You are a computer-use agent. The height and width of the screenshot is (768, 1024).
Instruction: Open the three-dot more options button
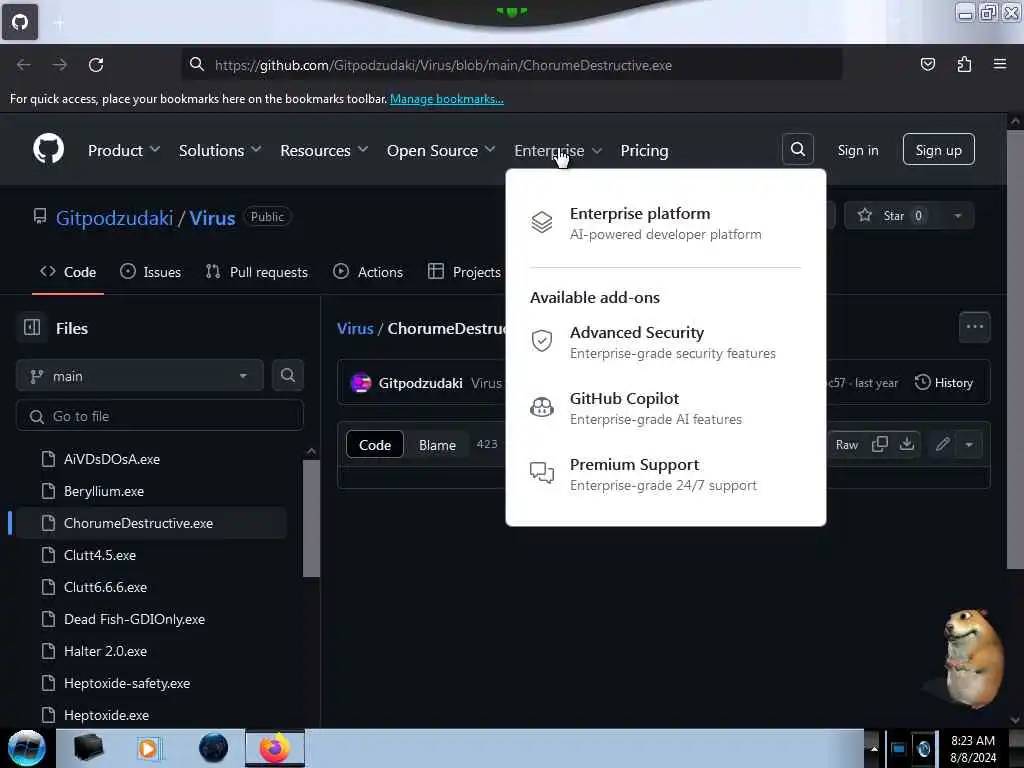[x=974, y=327]
